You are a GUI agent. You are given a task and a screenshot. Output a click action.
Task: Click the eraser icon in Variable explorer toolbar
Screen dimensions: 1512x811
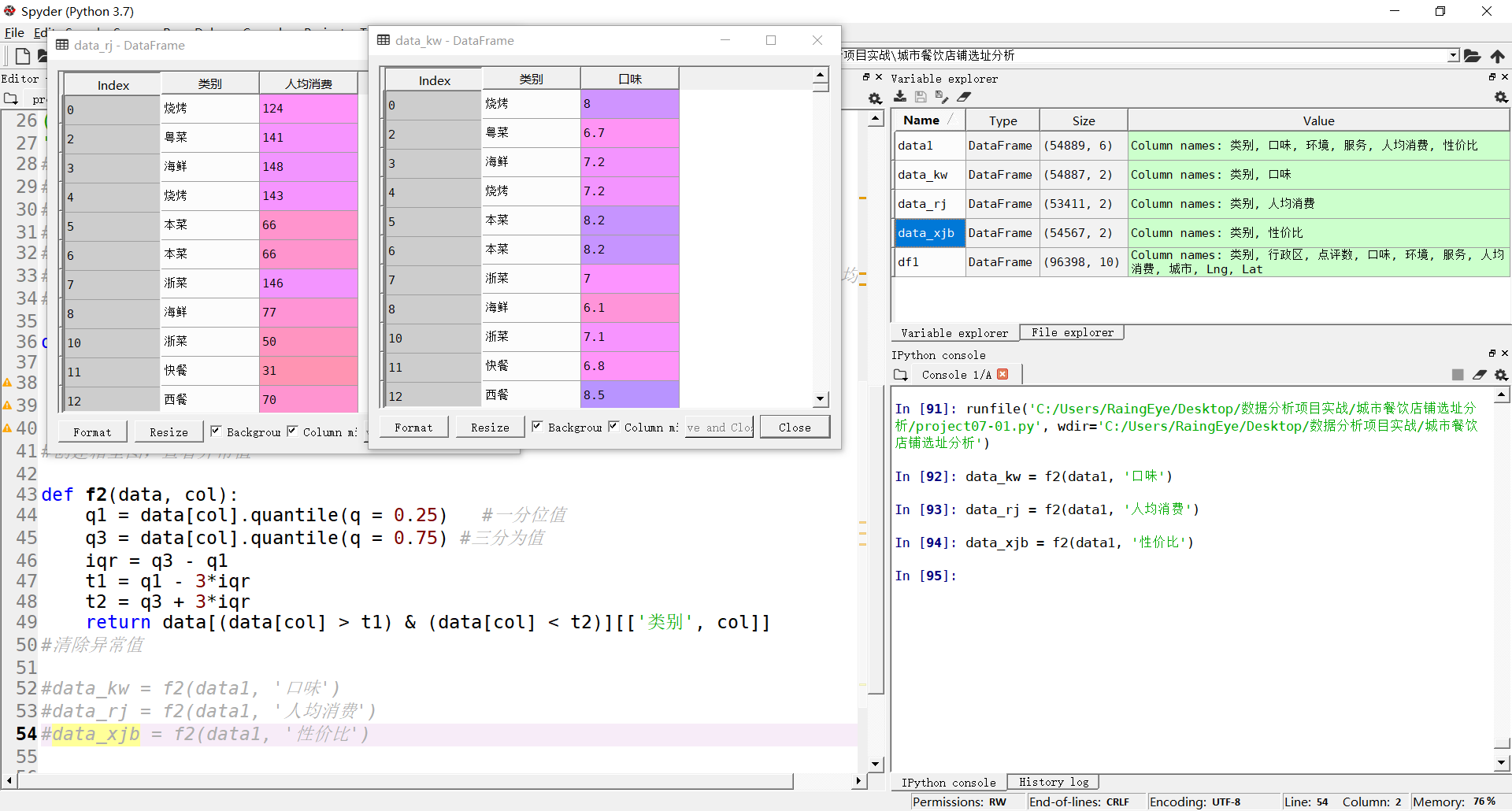(x=964, y=97)
